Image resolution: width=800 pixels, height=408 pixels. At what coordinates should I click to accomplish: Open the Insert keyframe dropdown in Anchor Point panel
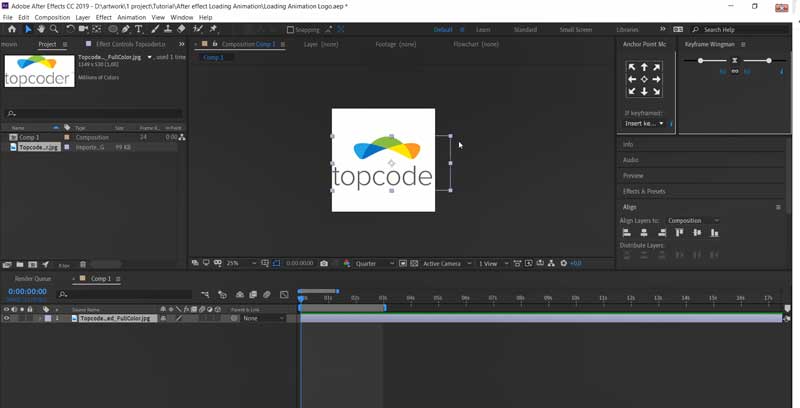coord(644,124)
